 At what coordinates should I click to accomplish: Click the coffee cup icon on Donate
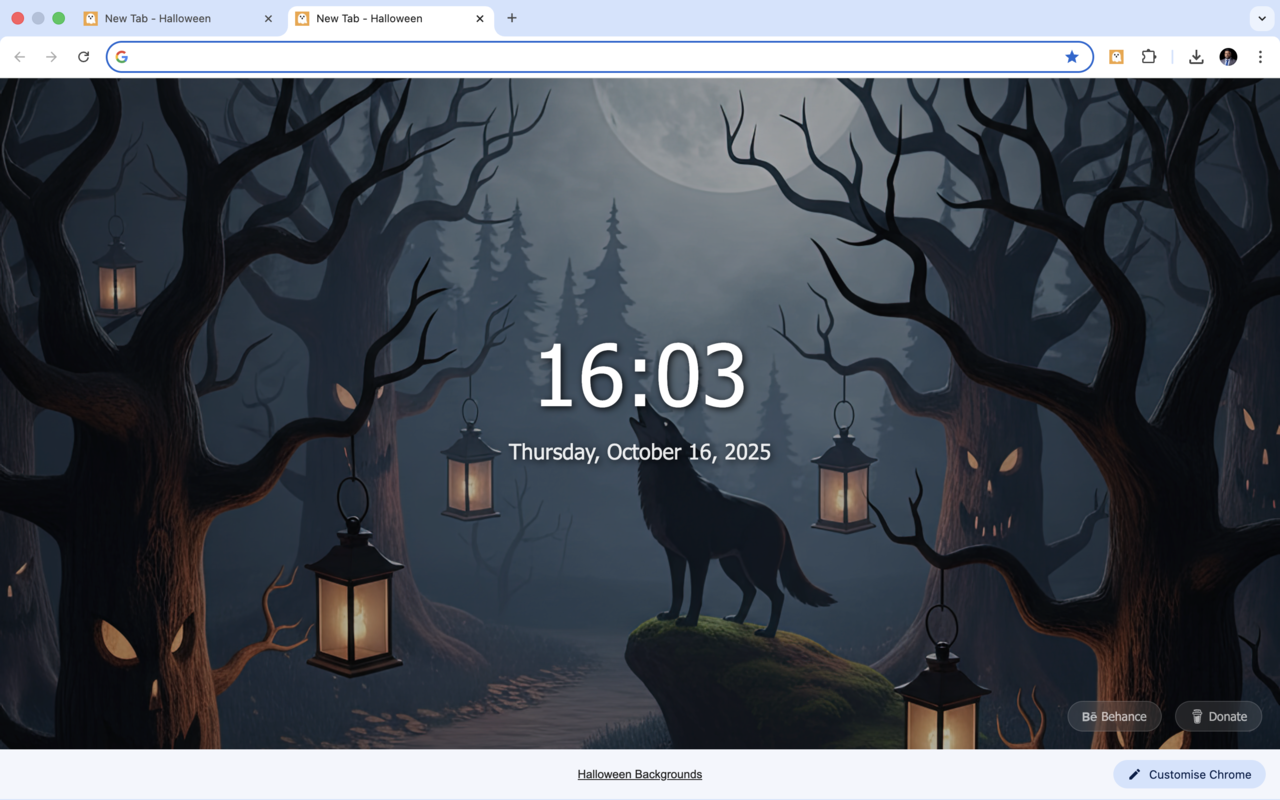click(x=1196, y=716)
